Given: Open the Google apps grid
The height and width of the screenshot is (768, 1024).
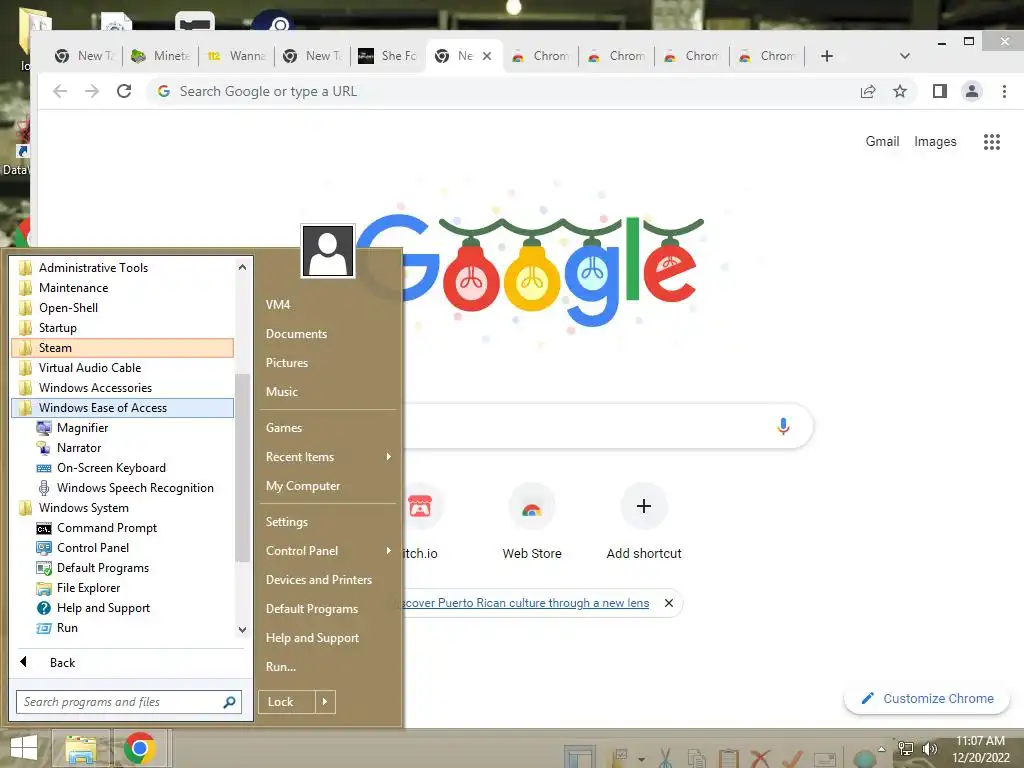Looking at the screenshot, I should click(991, 142).
